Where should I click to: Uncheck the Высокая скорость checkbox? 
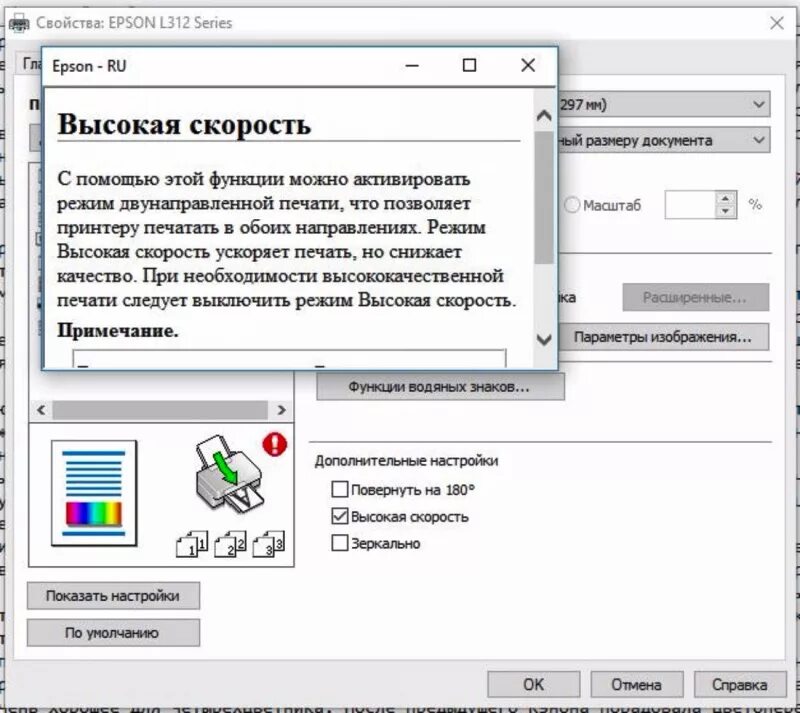pos(340,516)
